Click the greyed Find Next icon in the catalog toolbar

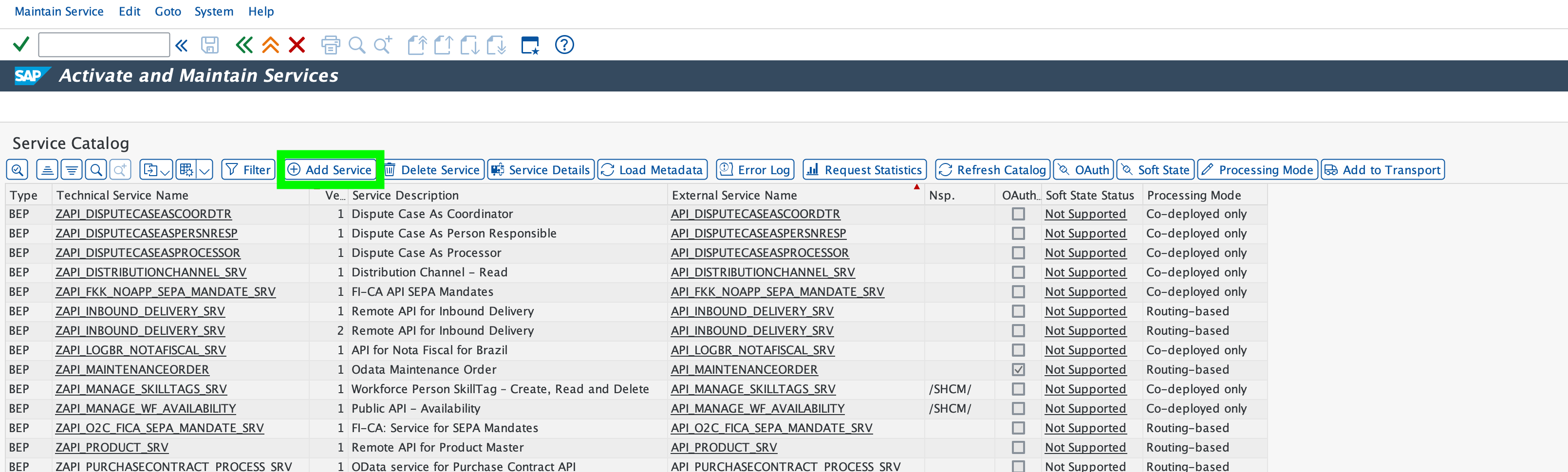(x=121, y=170)
